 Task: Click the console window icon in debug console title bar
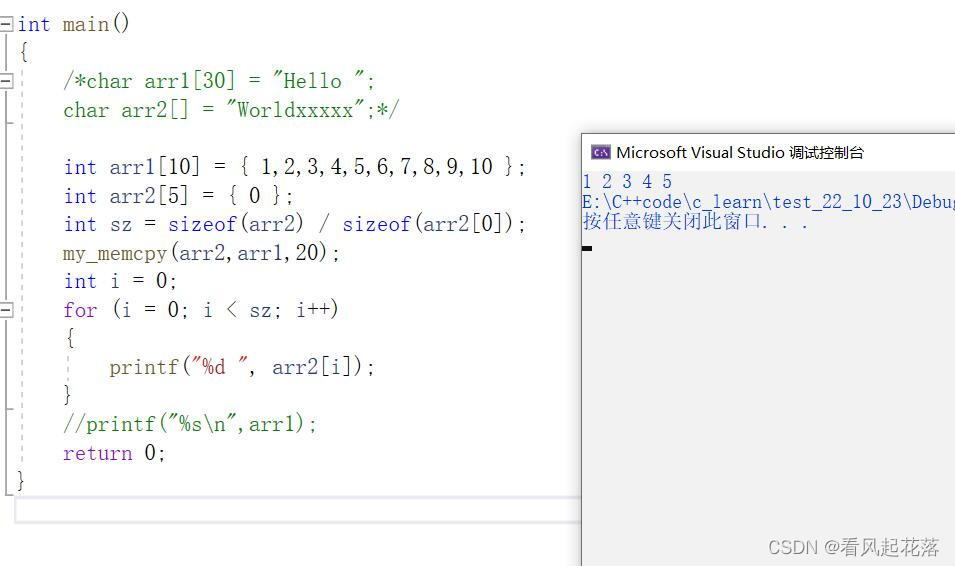point(601,152)
